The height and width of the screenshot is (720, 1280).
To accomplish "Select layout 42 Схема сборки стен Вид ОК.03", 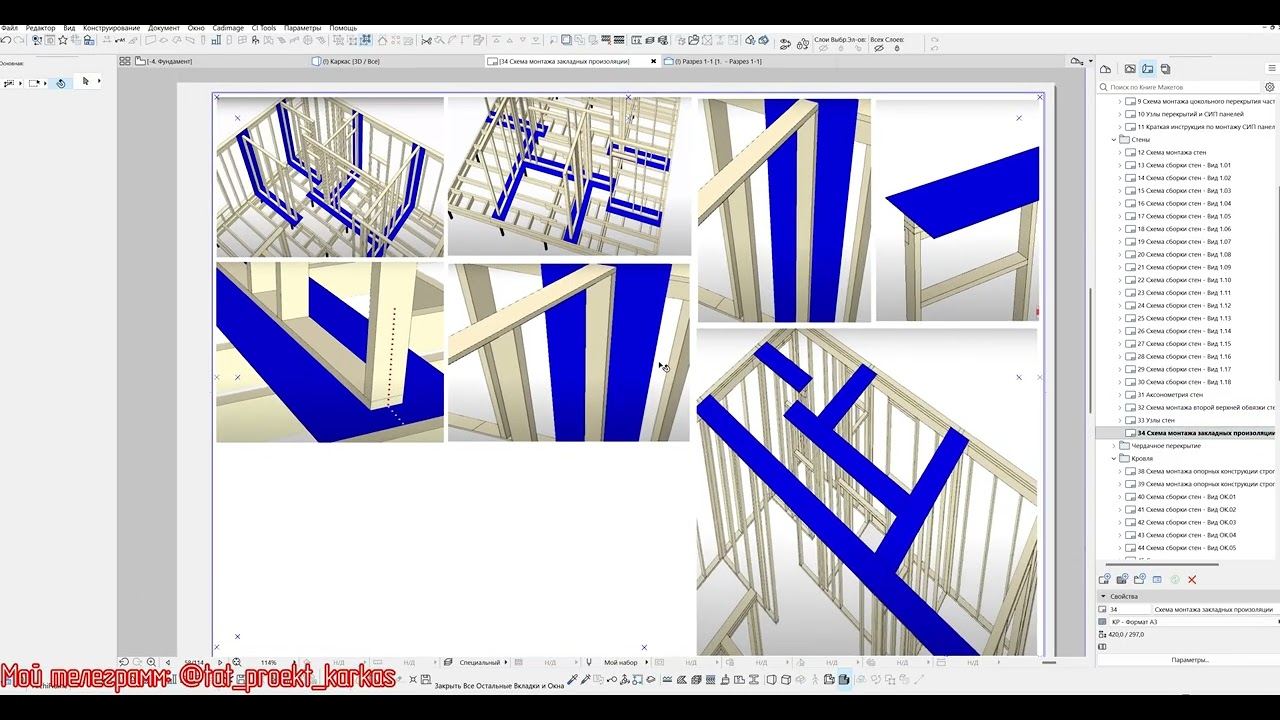I will pos(1185,522).
